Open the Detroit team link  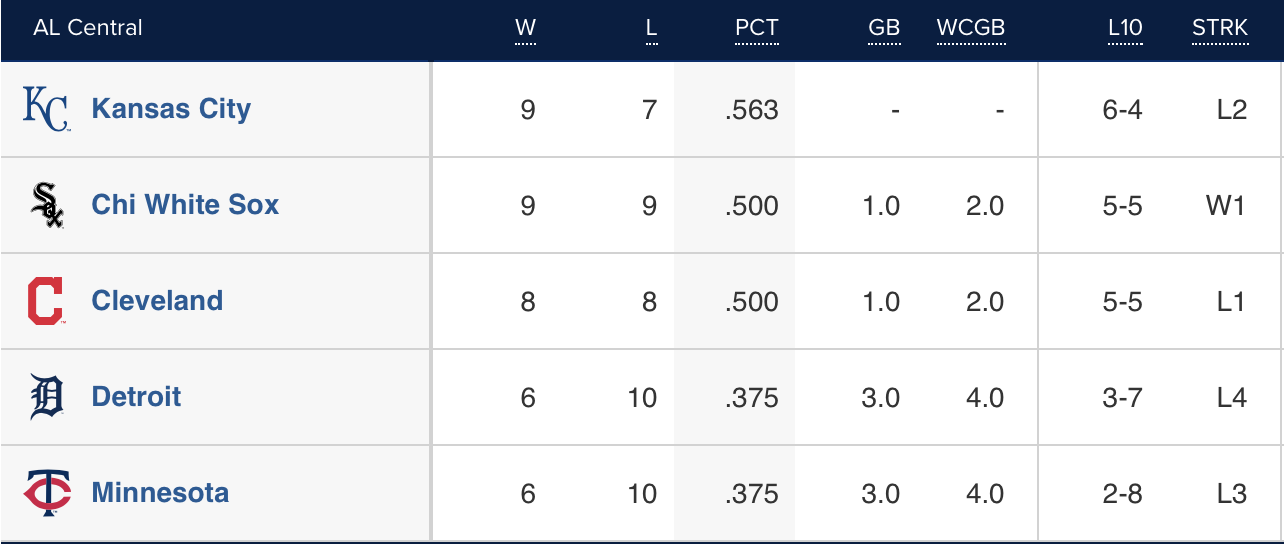coord(136,397)
